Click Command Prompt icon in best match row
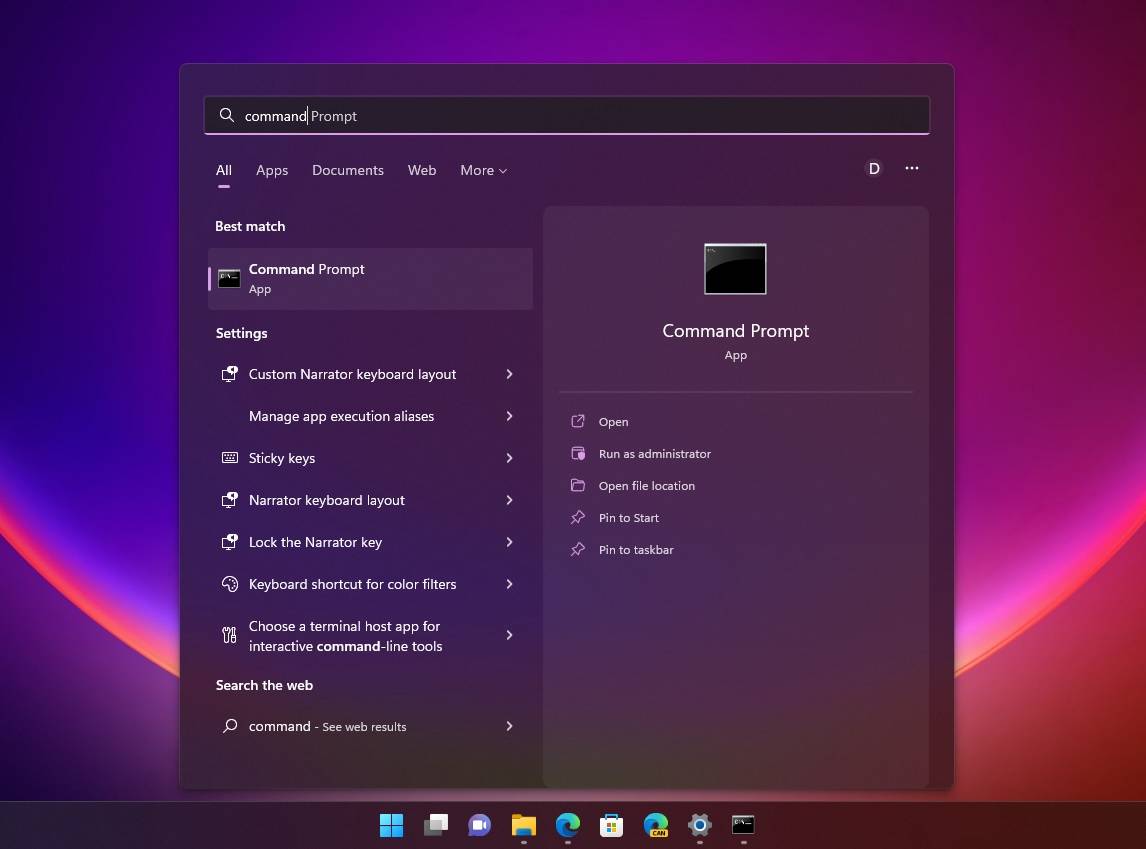This screenshot has height=849, width=1146. tap(229, 278)
